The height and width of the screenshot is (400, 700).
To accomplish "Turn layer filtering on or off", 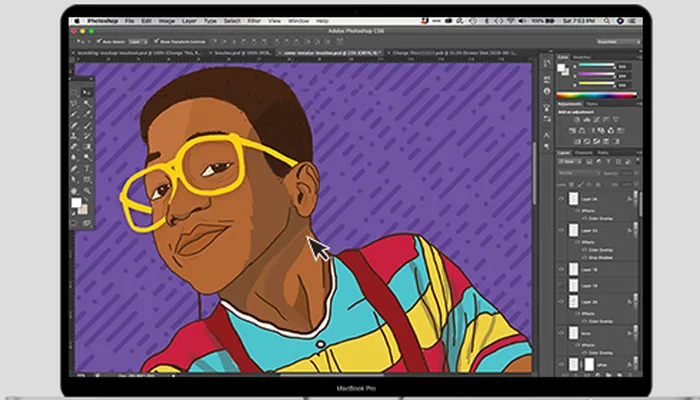I will coord(637,162).
